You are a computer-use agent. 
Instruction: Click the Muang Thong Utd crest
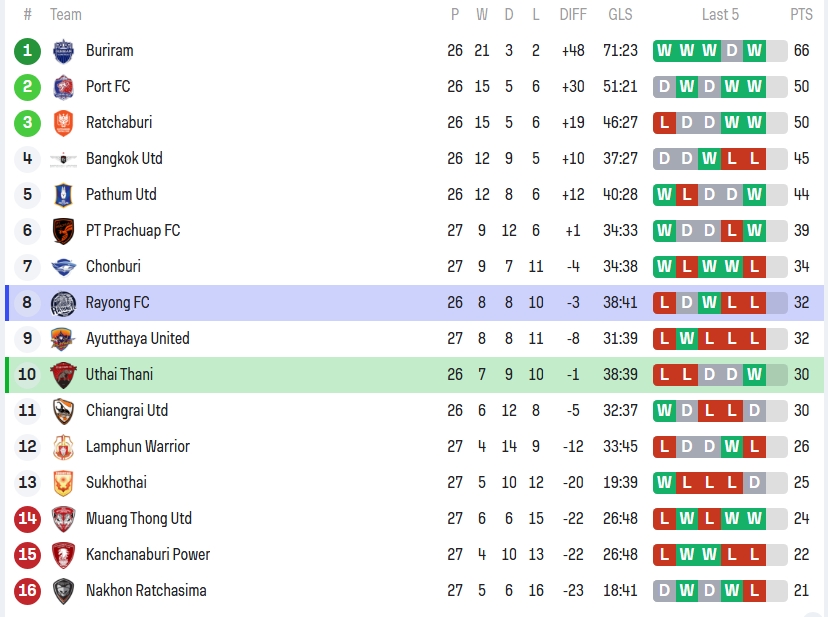[63, 519]
